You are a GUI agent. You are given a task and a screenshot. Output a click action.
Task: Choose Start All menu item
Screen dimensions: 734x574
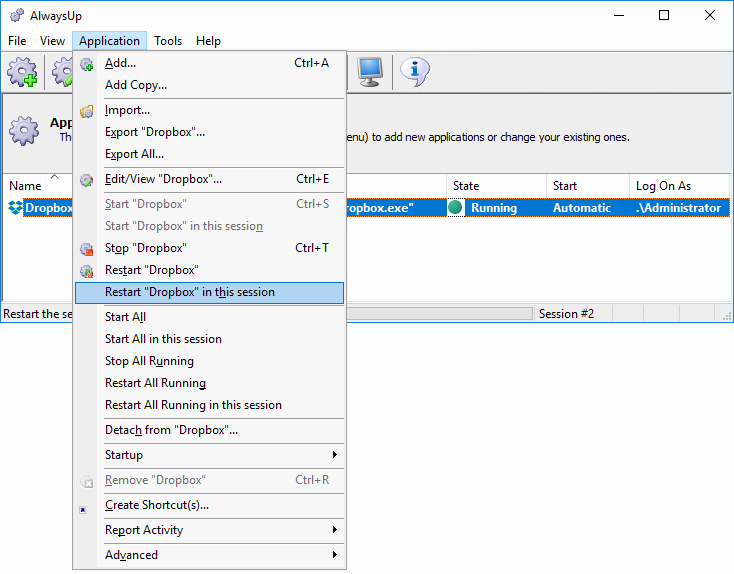[210, 317]
